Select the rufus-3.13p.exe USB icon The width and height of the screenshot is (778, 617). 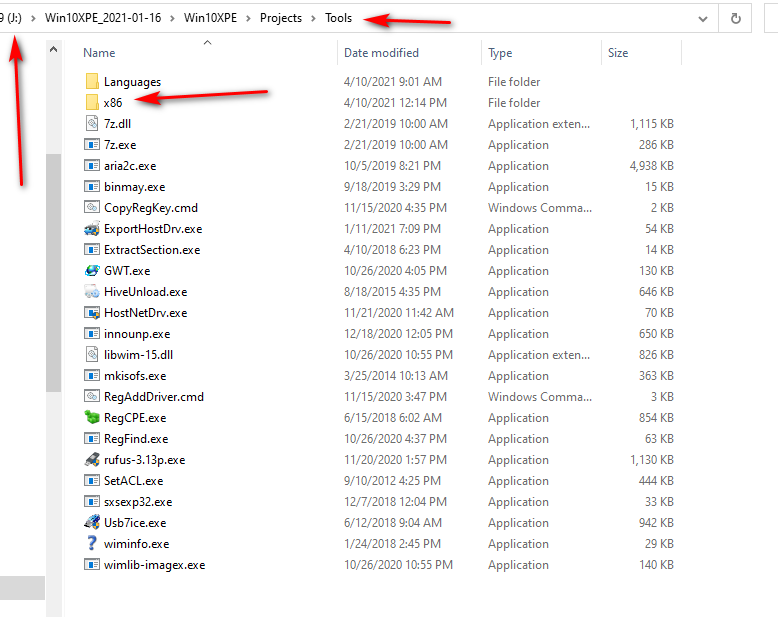pos(92,459)
